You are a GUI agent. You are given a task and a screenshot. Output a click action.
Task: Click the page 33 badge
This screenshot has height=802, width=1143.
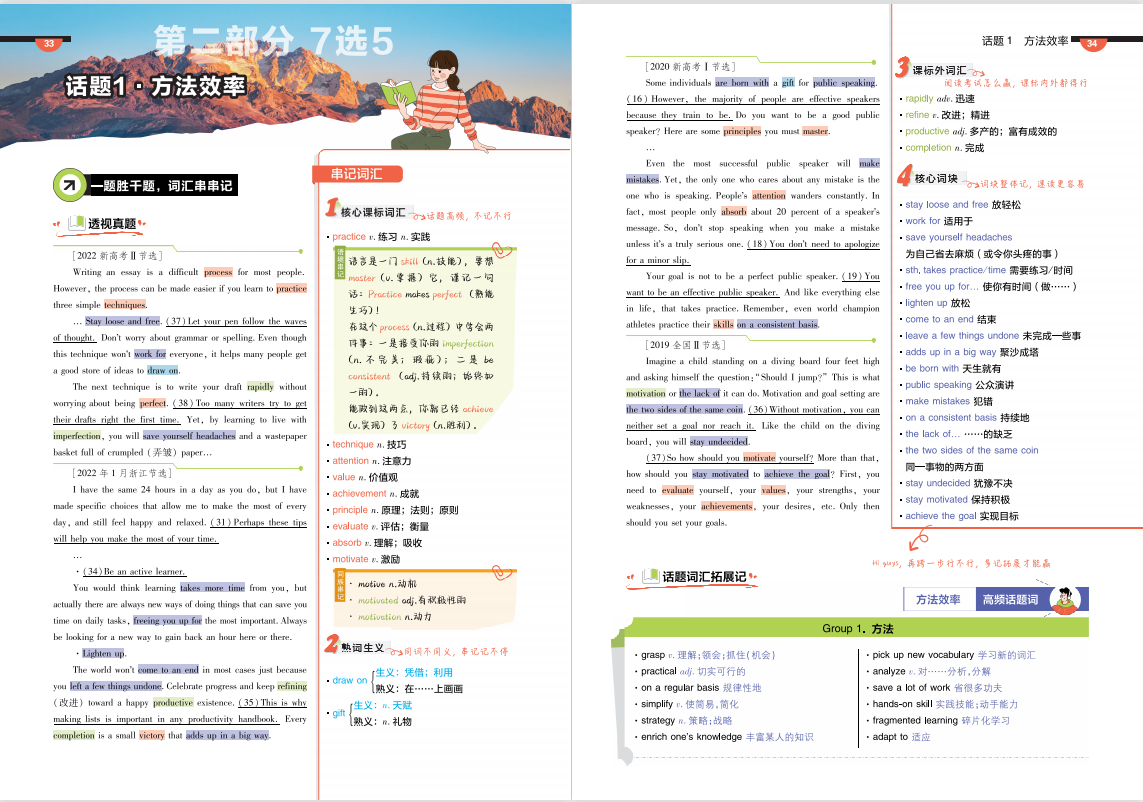point(49,44)
